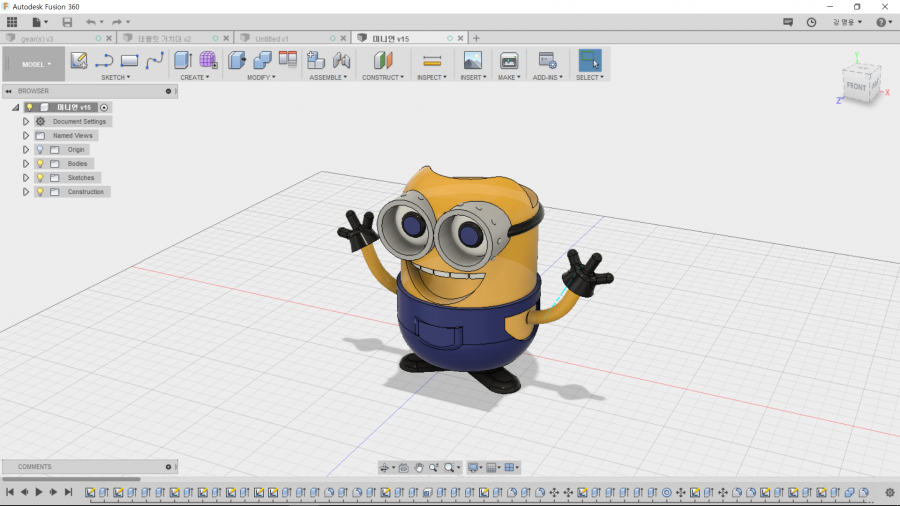Viewport: 900px width, 506px height.
Task: Select the Split Body tool
Action: tap(288, 60)
